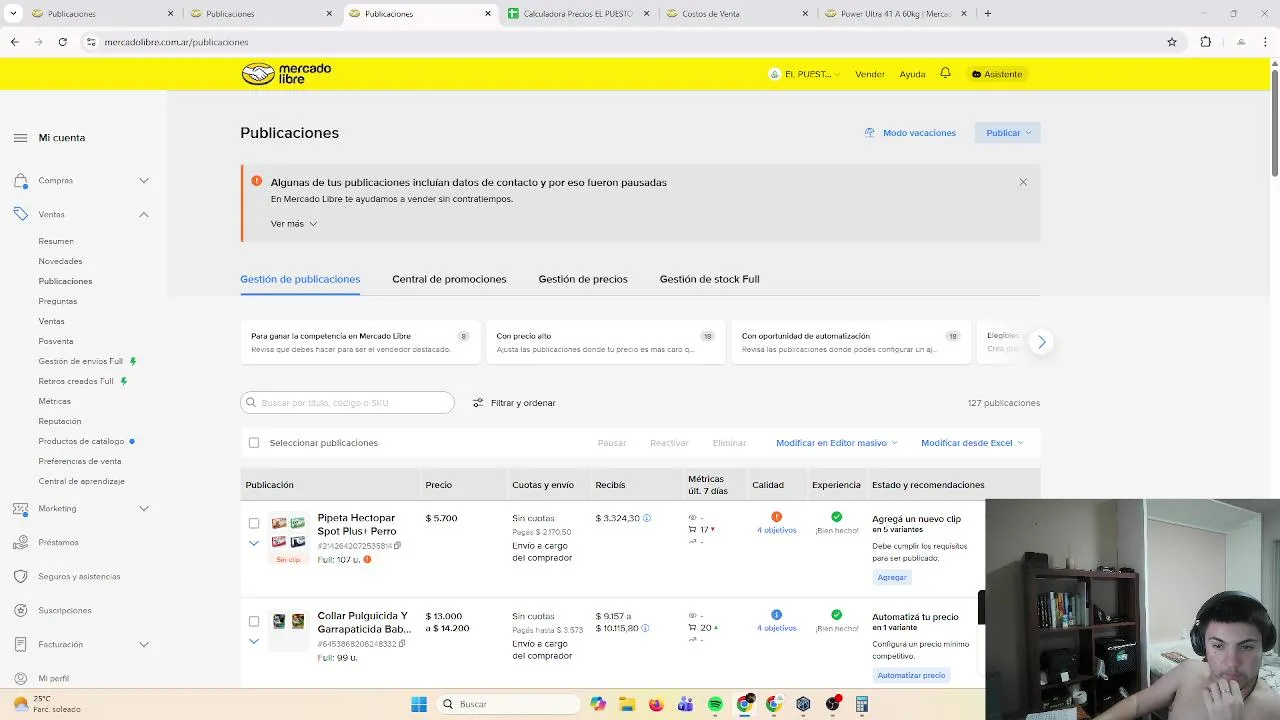Screen dimensions: 1280x720
Task: Expand Ver más in the warning banner
Action: click(x=294, y=224)
